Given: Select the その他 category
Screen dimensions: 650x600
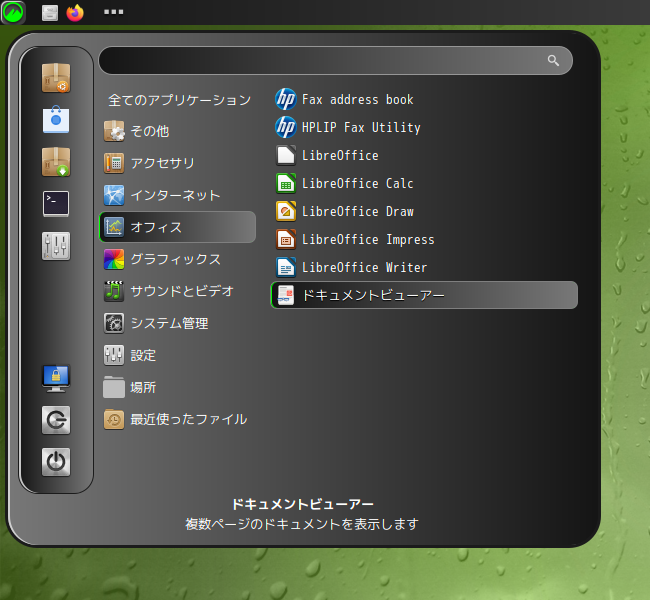Looking at the screenshot, I should 178,131.
